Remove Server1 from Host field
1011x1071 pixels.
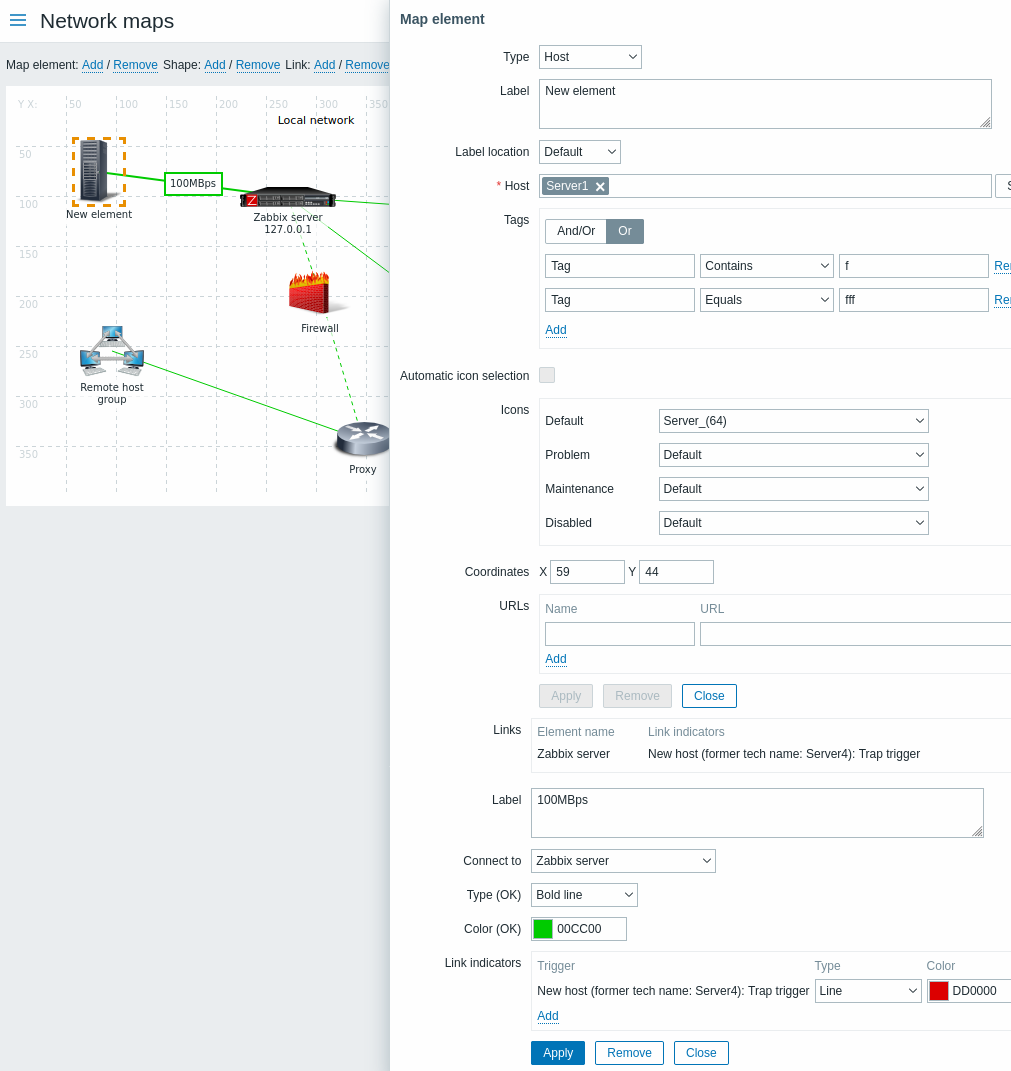point(600,186)
